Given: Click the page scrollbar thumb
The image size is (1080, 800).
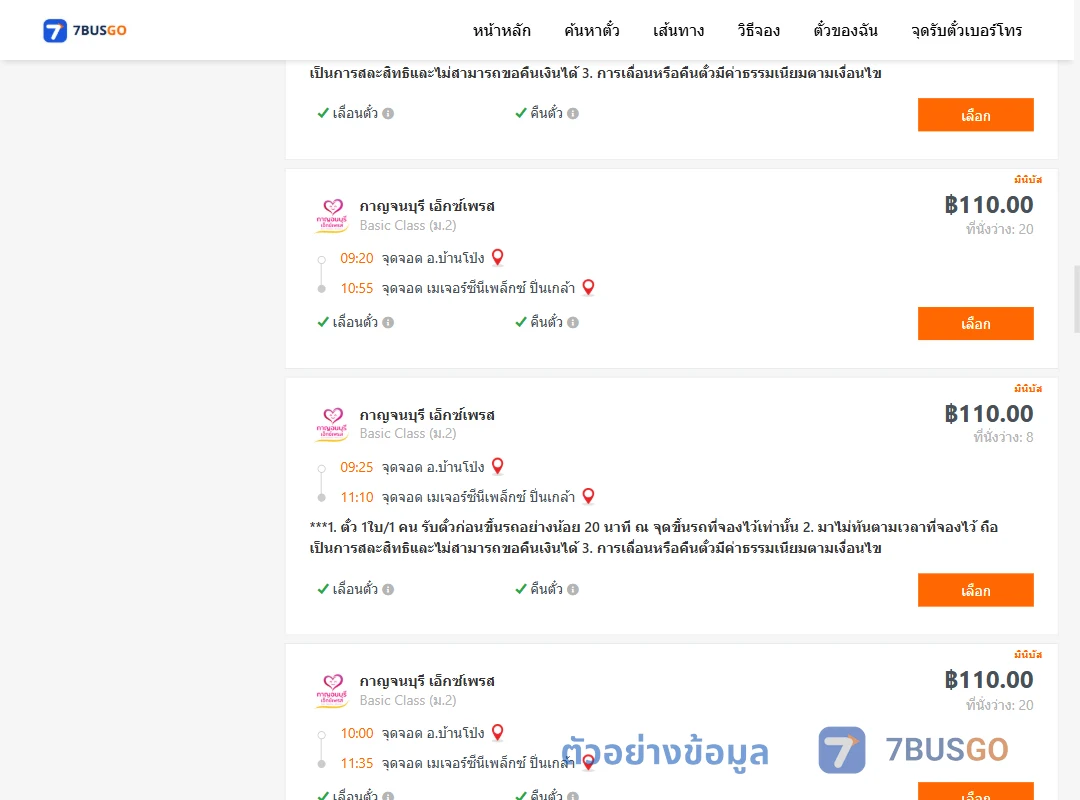Looking at the screenshot, I should [x=1076, y=300].
